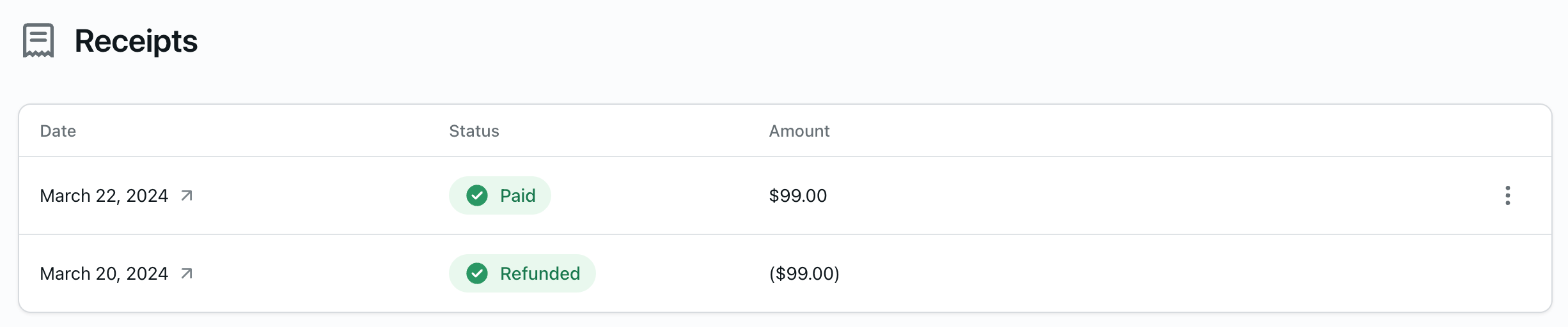Click the receipt icon beside the Receipts heading

(x=38, y=41)
